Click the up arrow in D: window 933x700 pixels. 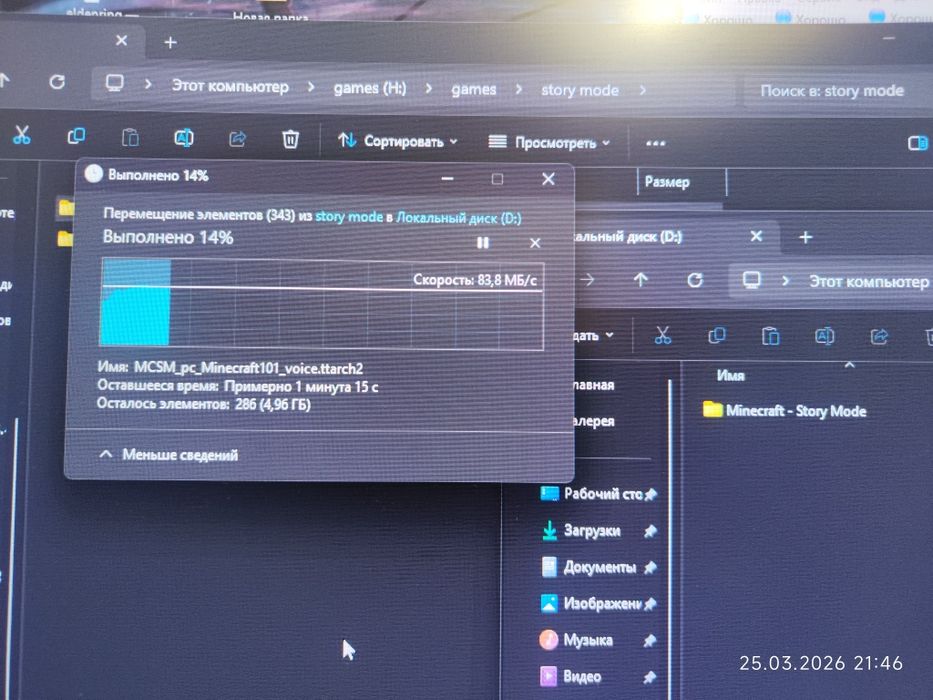(x=640, y=279)
